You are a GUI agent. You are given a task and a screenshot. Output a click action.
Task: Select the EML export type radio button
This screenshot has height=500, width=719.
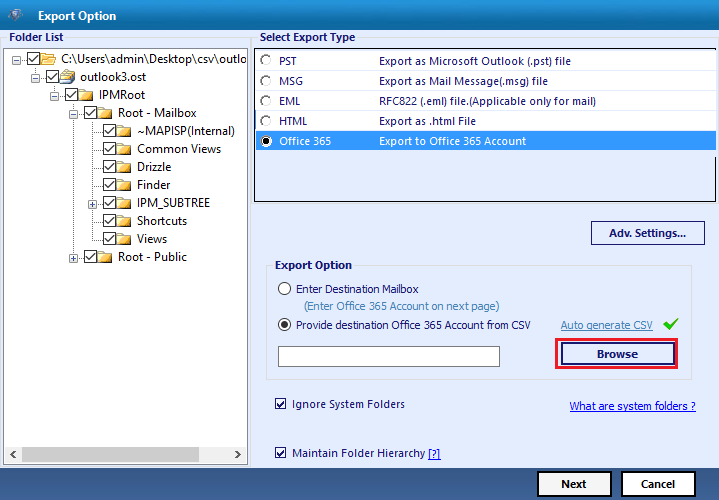pyautogui.click(x=265, y=101)
